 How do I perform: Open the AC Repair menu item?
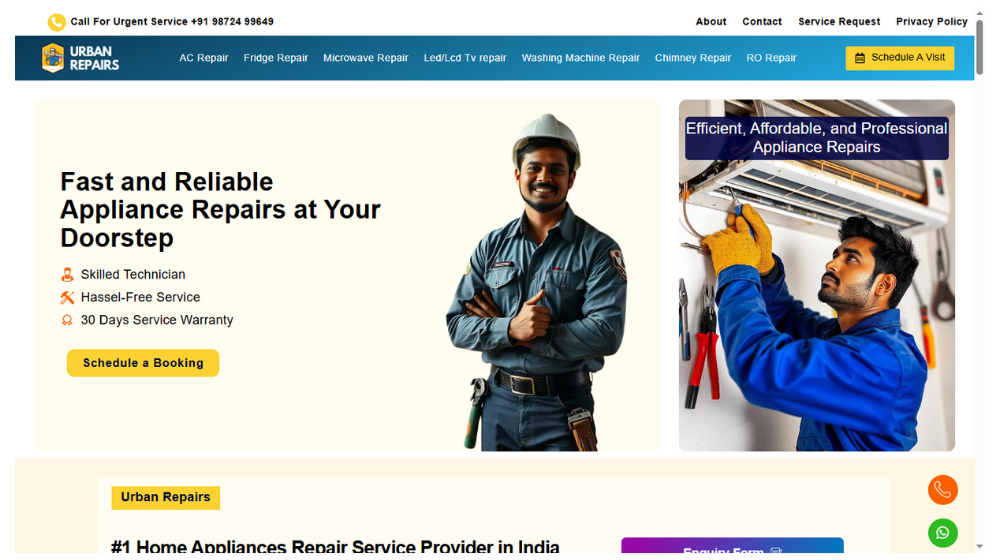click(x=203, y=58)
